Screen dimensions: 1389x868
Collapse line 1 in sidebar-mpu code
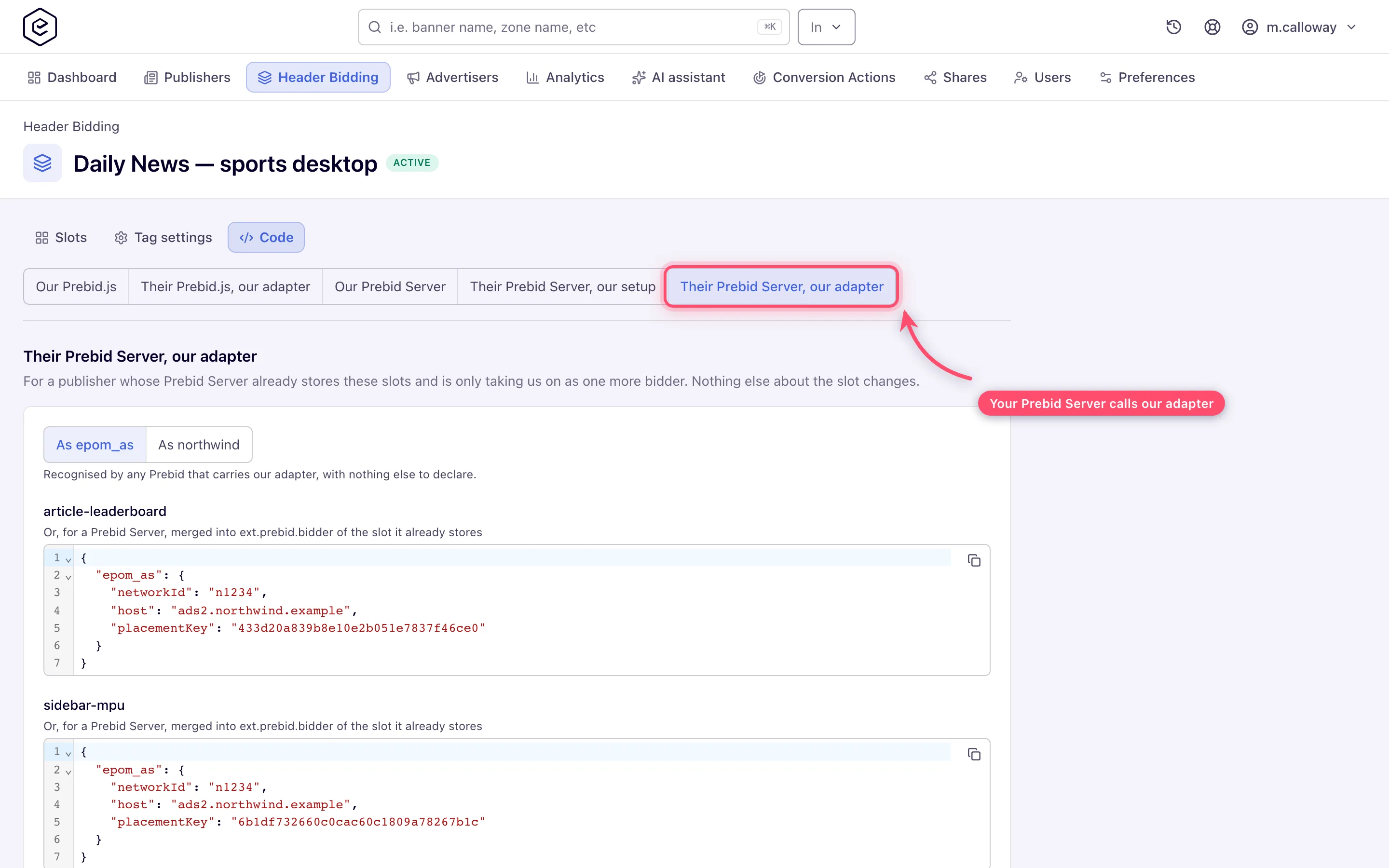(x=68, y=753)
